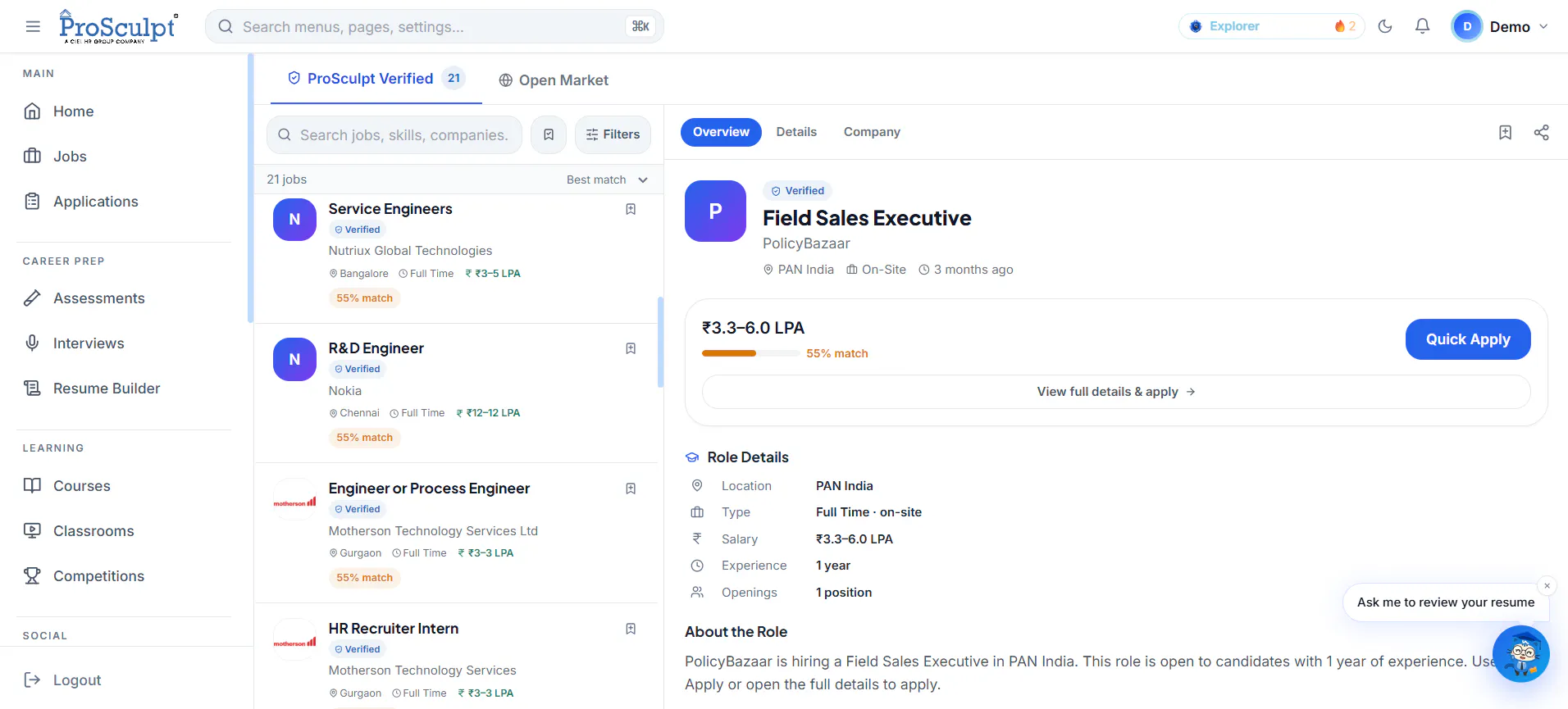Open notifications bell
This screenshot has width=1568, height=709.
click(x=1423, y=26)
